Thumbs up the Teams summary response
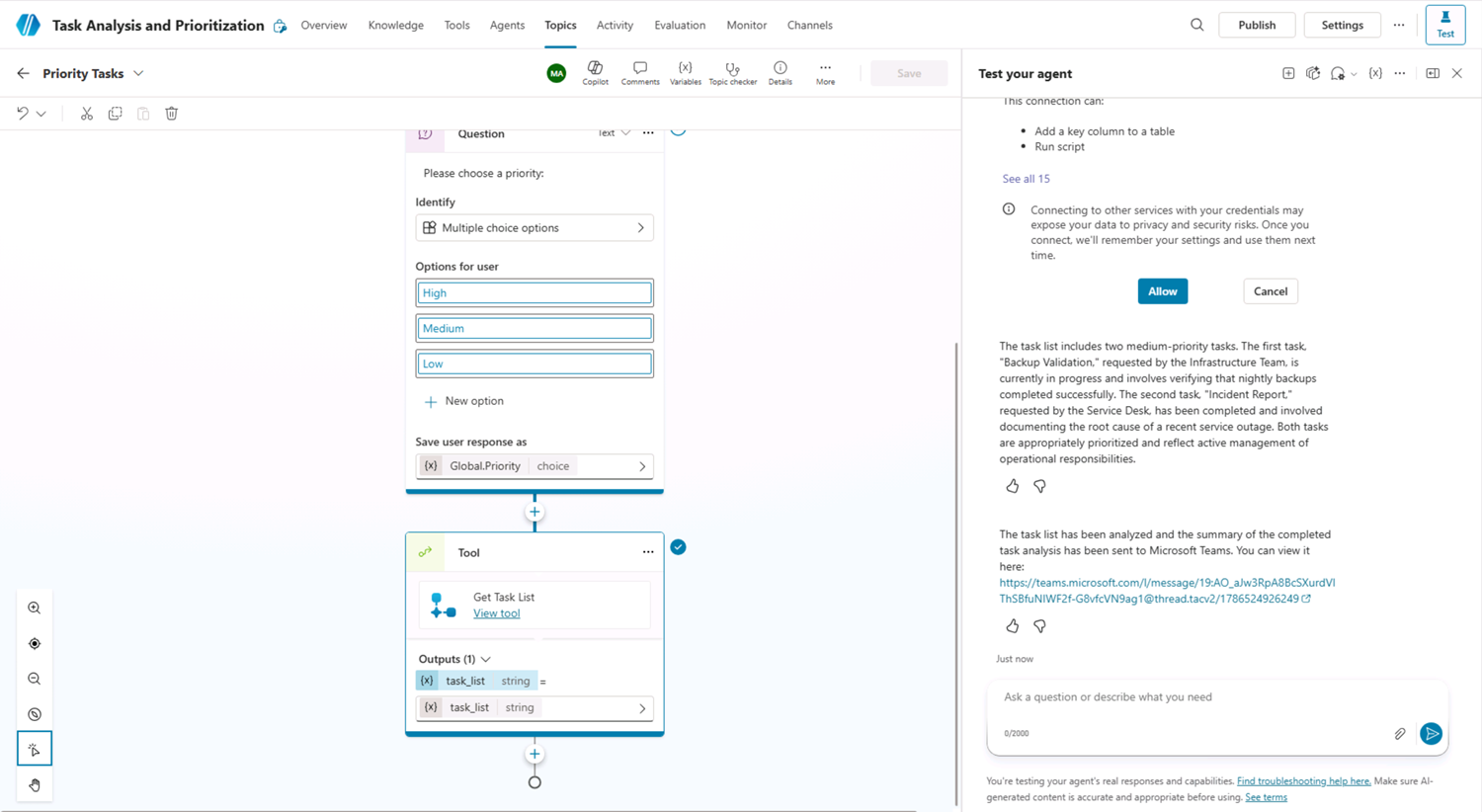1482x812 pixels. click(1013, 626)
